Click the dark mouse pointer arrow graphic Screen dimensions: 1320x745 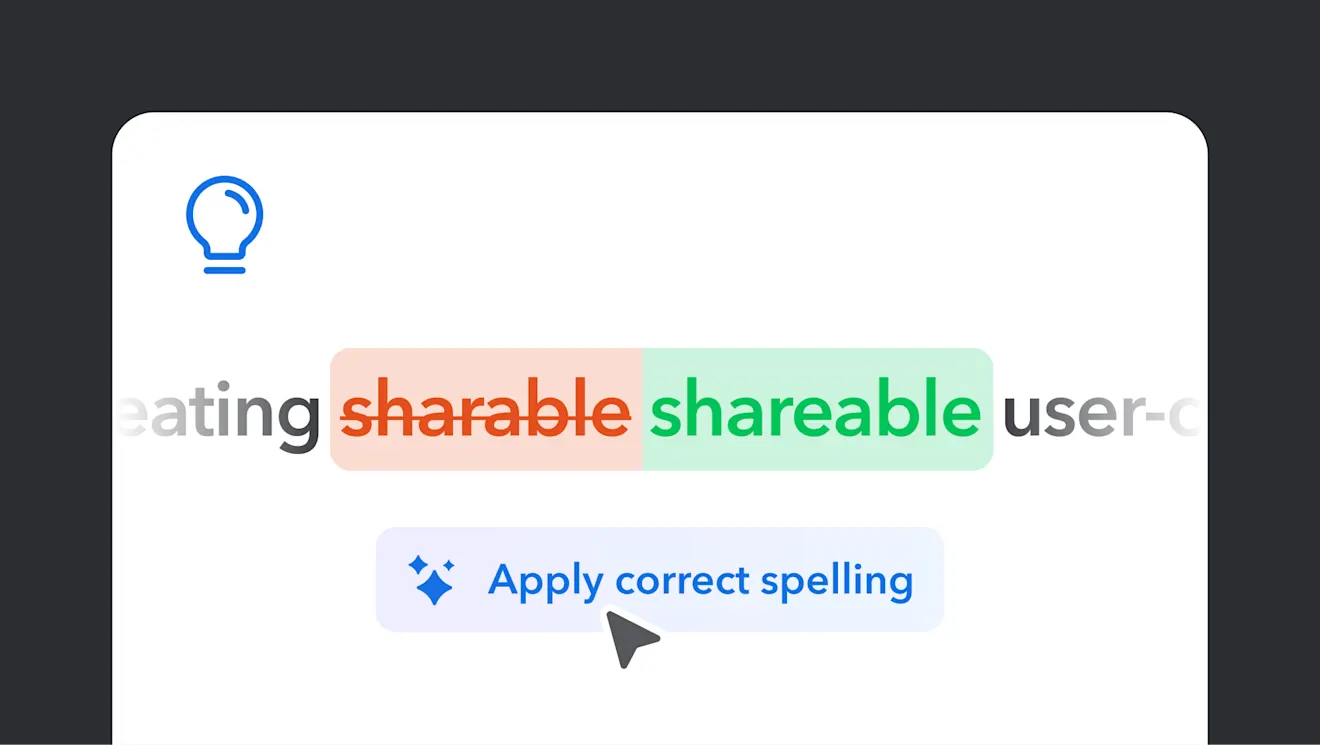click(630, 638)
